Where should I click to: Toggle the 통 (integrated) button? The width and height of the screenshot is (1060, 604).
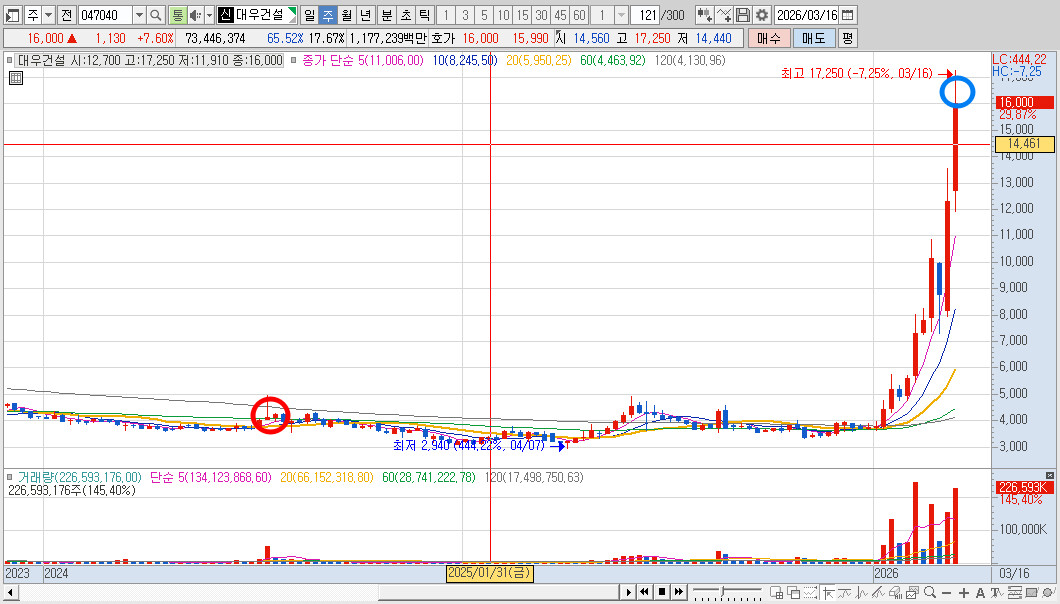click(x=177, y=15)
